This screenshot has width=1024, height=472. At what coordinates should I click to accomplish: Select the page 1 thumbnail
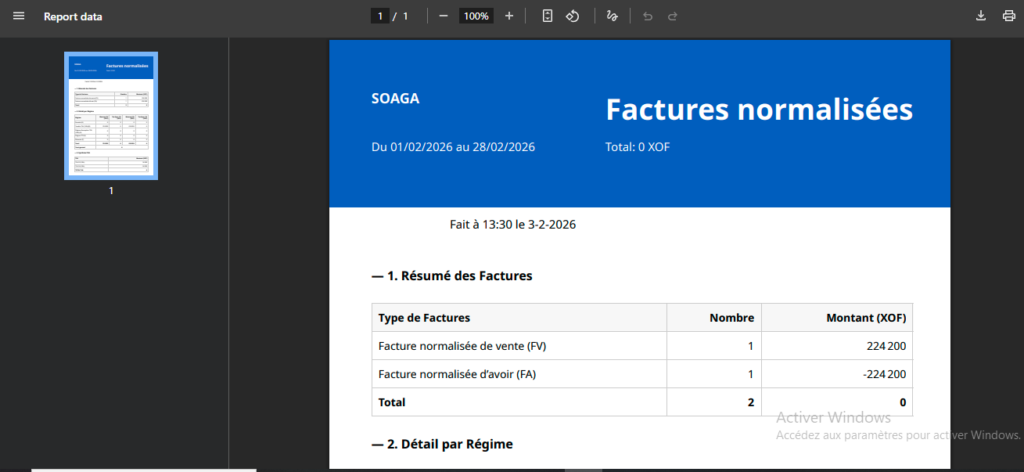coord(111,115)
